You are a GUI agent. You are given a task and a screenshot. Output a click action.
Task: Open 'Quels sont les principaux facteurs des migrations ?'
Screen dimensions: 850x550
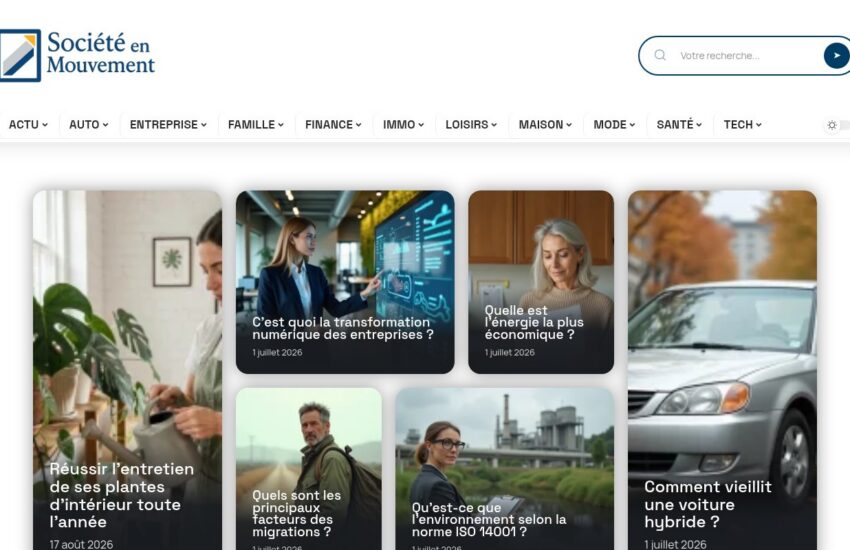297,514
